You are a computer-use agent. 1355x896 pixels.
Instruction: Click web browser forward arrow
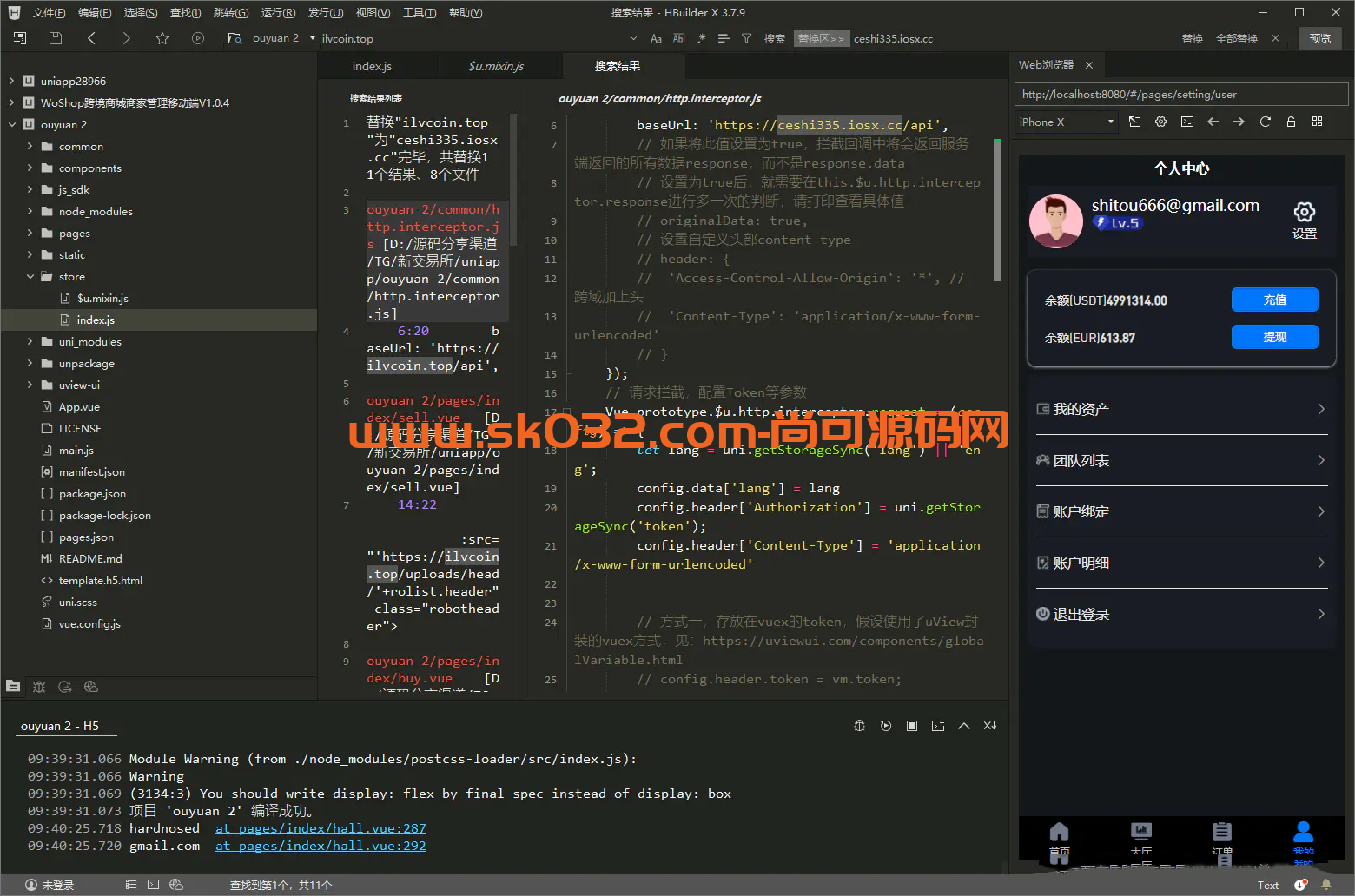pos(1239,122)
